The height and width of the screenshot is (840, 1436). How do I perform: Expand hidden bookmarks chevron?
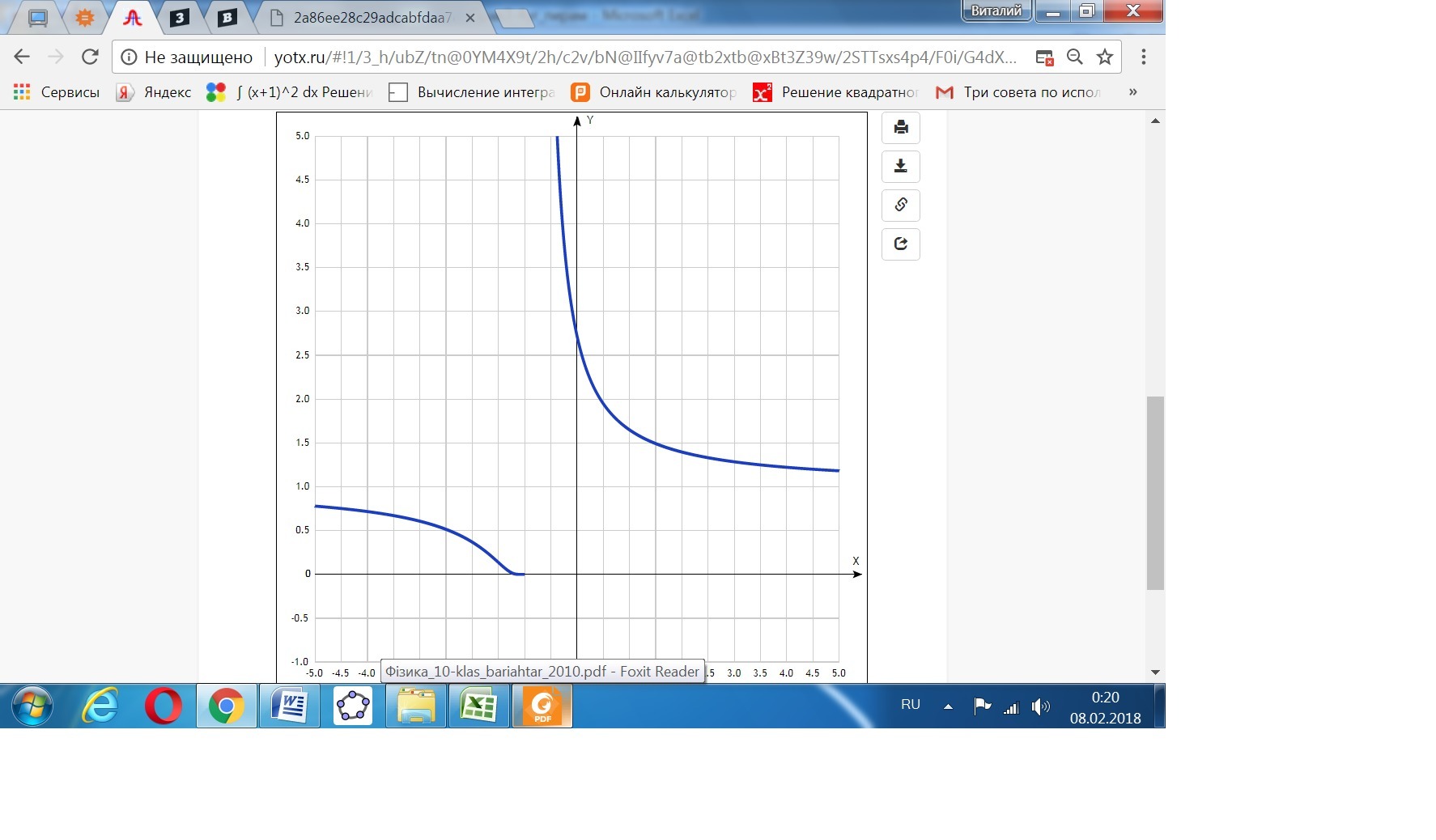(1132, 92)
